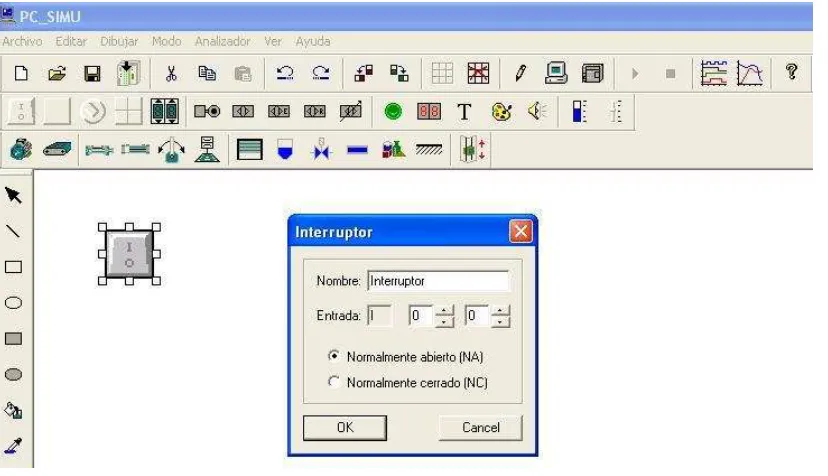Open the Modo menu
The width and height of the screenshot is (828, 476).
pyautogui.click(x=166, y=41)
